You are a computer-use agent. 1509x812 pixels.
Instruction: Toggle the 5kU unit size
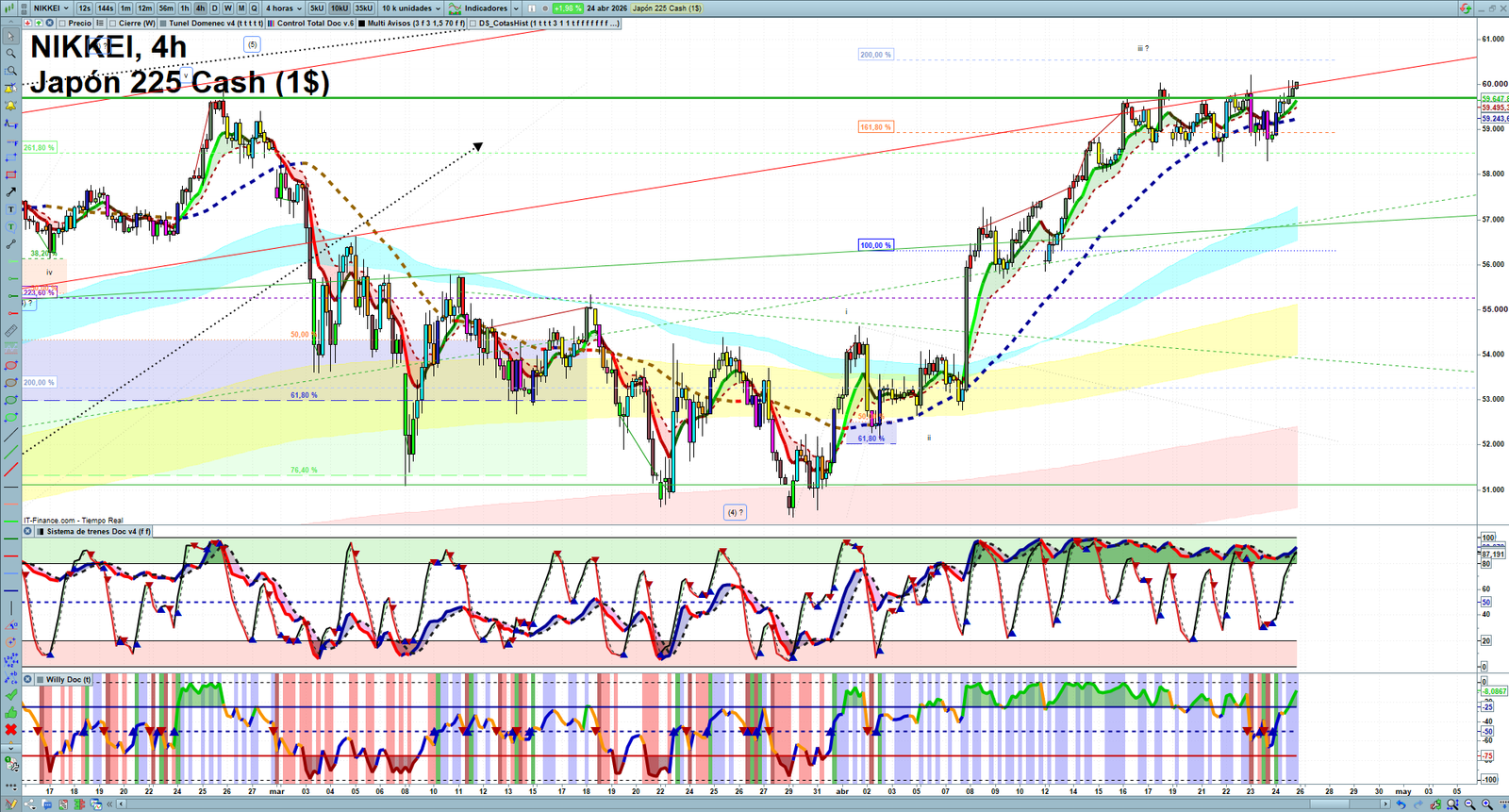317,8
